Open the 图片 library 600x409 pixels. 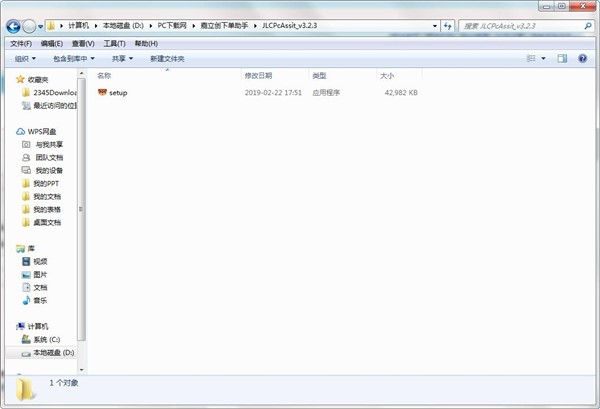pyautogui.click(x=35, y=275)
